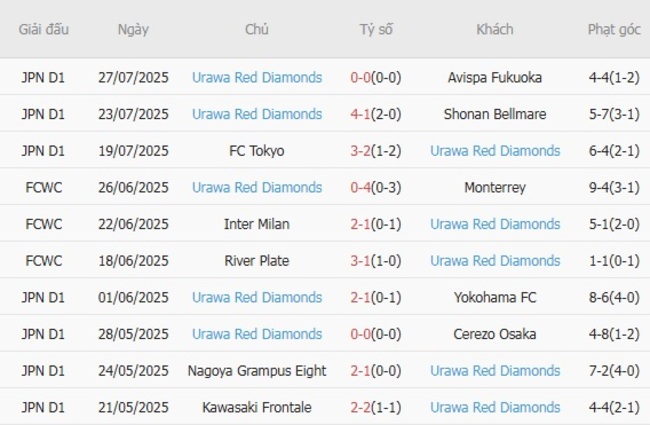Image resolution: width=650 pixels, height=425 pixels.
Task: Click the Phạt góc column header
Action: (x=614, y=29)
